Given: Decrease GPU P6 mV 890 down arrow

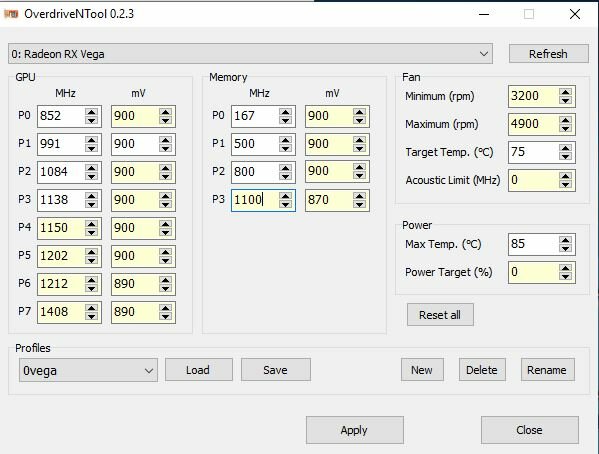Looking at the screenshot, I should point(166,289).
